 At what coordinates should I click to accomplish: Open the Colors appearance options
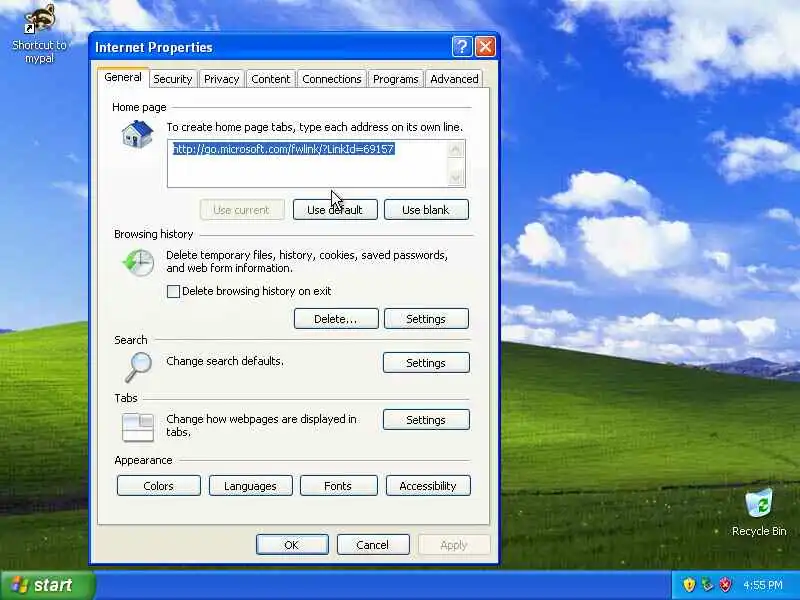click(159, 486)
